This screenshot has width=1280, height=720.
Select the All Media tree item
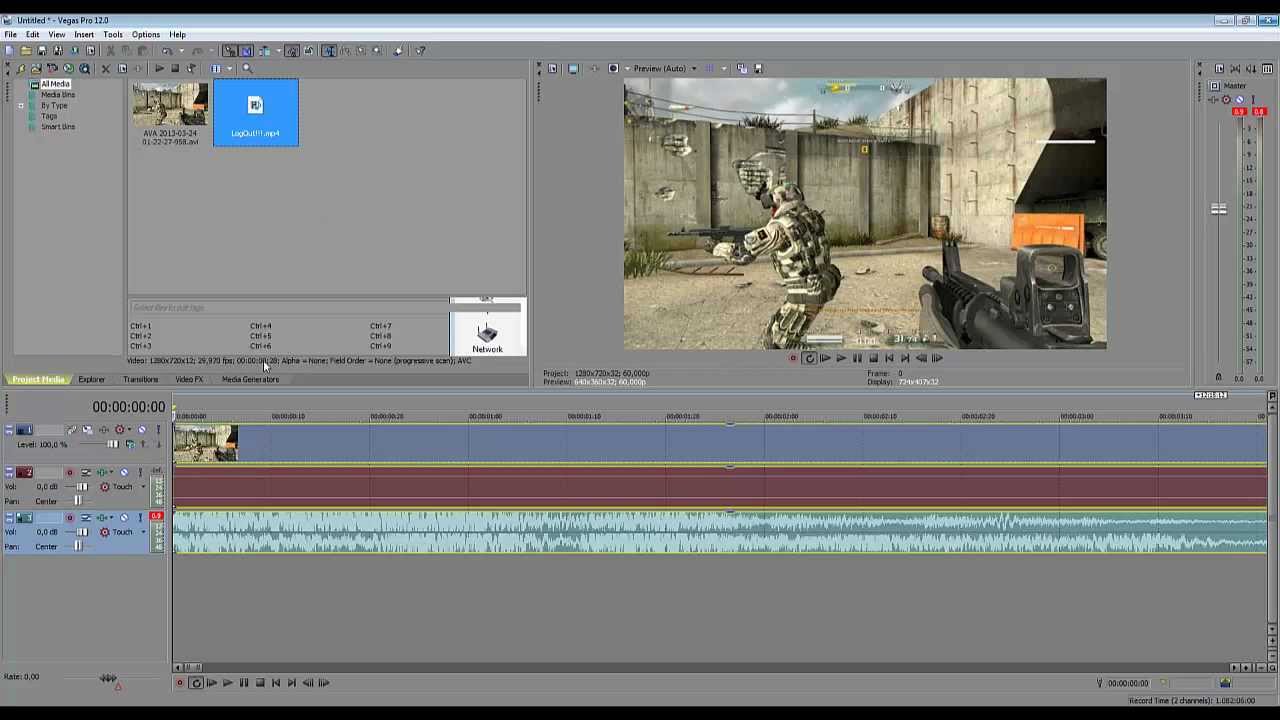pyautogui.click(x=55, y=84)
